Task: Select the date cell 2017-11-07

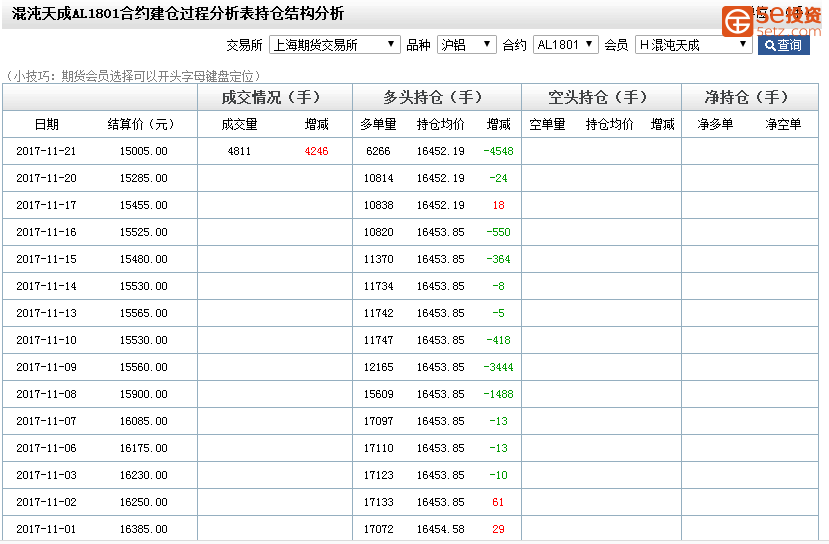Action: click(x=47, y=421)
